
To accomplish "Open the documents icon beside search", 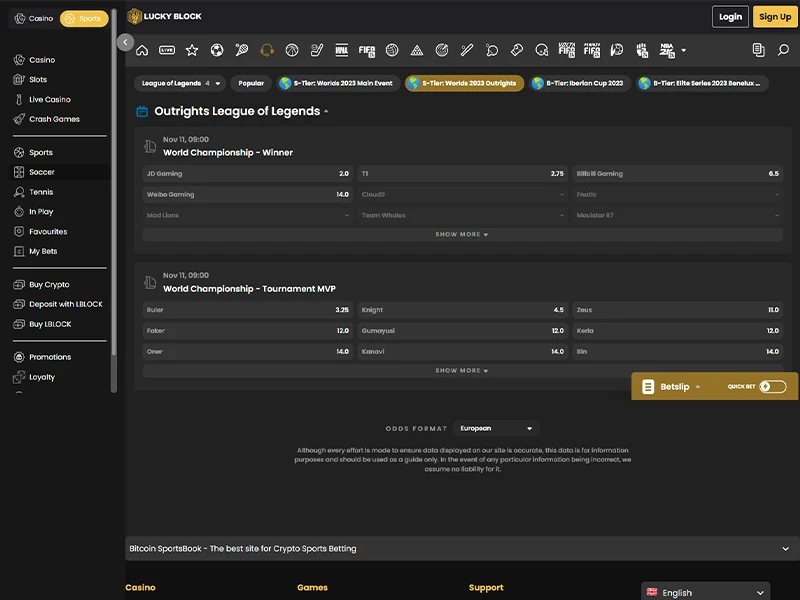I will [759, 50].
